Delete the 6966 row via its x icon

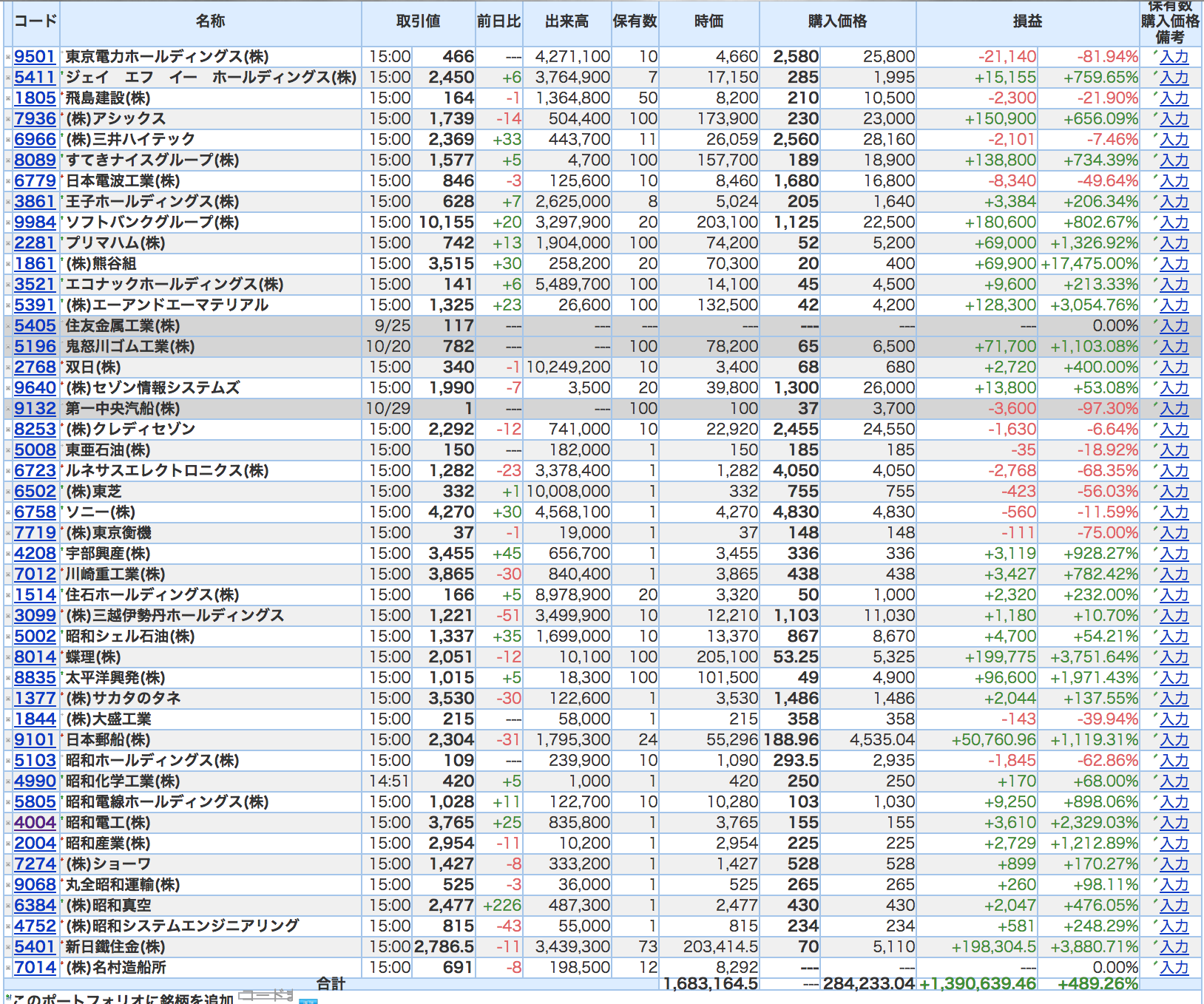[8, 140]
